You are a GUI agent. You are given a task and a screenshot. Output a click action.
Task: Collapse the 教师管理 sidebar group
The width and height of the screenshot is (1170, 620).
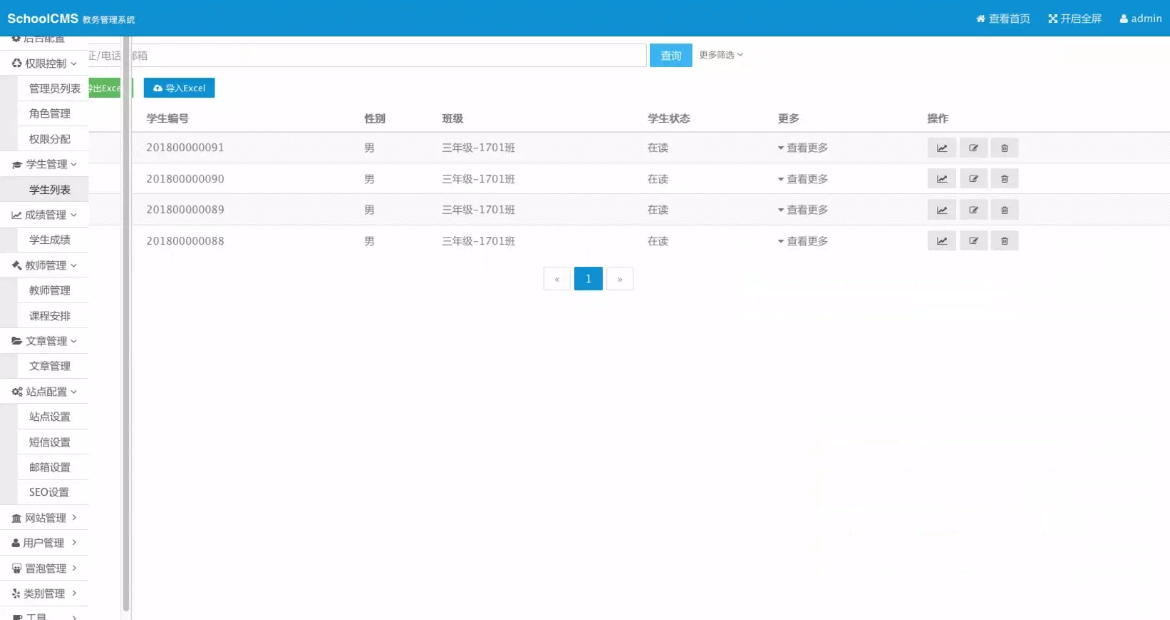click(x=44, y=266)
